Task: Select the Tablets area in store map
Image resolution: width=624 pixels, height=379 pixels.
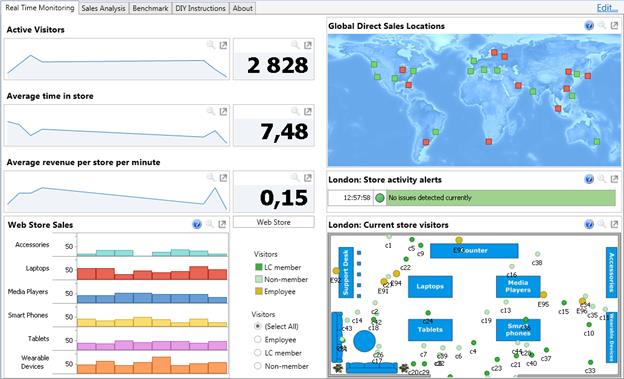Action: pos(430,330)
